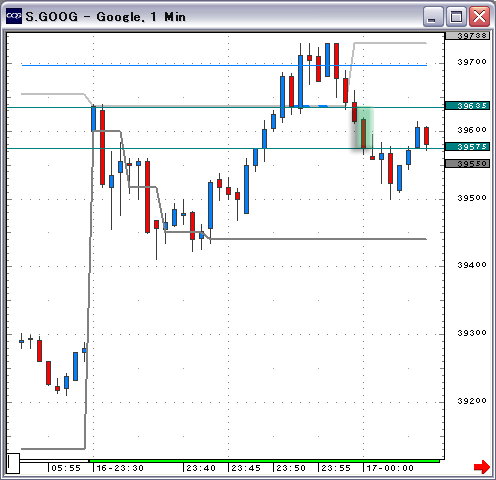Click the 23:40 time axis label

[201, 468]
